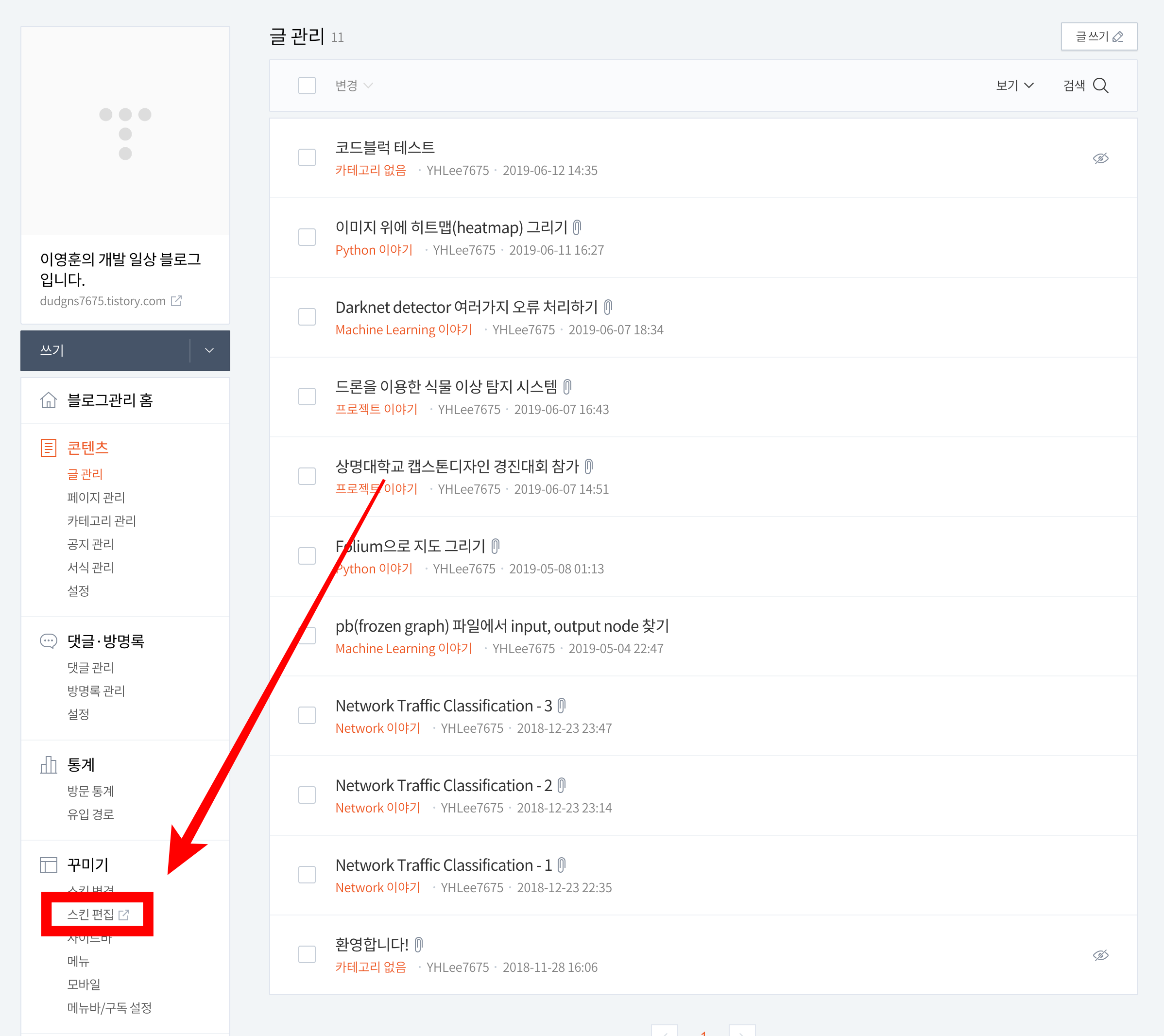Screen dimensions: 1164x1036
Task: Check the select-all checkbox beside 변경
Action: [307, 86]
